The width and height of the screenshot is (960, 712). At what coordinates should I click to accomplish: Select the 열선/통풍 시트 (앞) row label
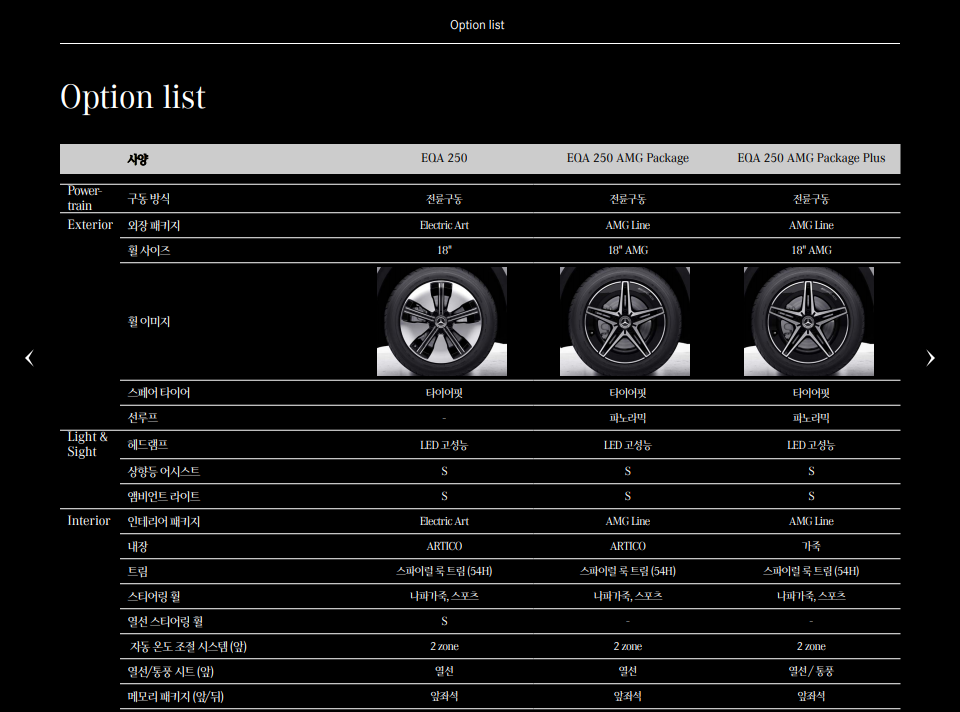pyautogui.click(x=171, y=672)
